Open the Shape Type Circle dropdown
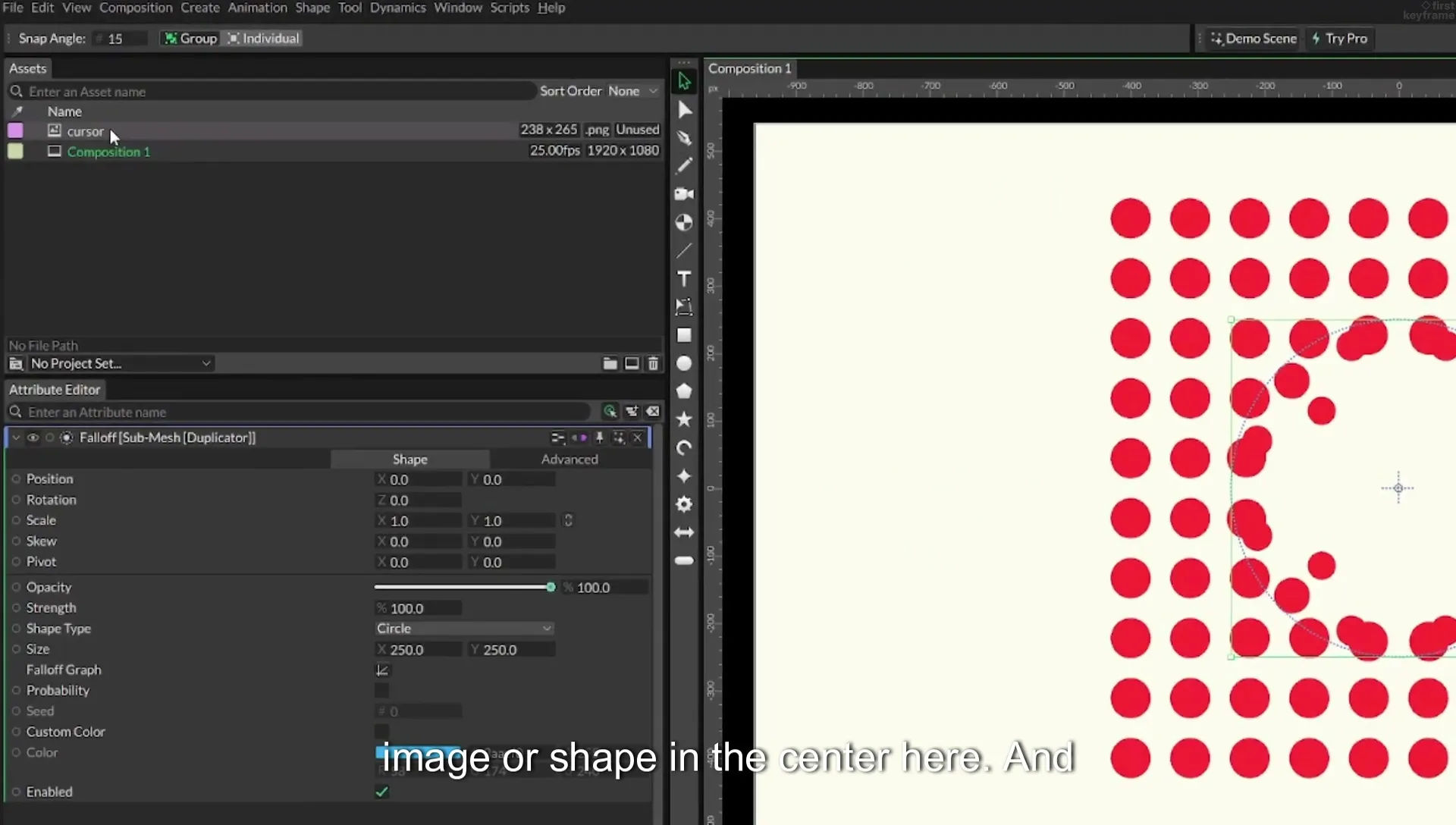1456x825 pixels. tap(464, 629)
